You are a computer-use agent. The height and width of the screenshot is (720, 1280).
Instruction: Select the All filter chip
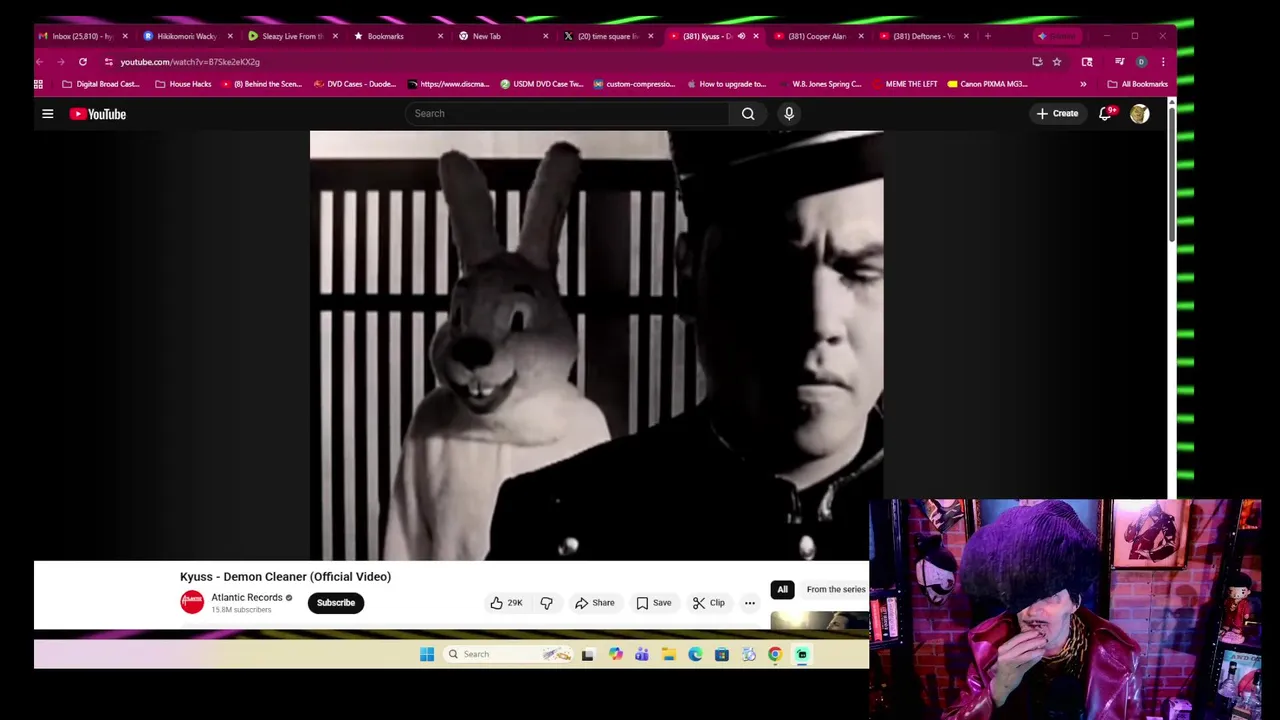[782, 590]
